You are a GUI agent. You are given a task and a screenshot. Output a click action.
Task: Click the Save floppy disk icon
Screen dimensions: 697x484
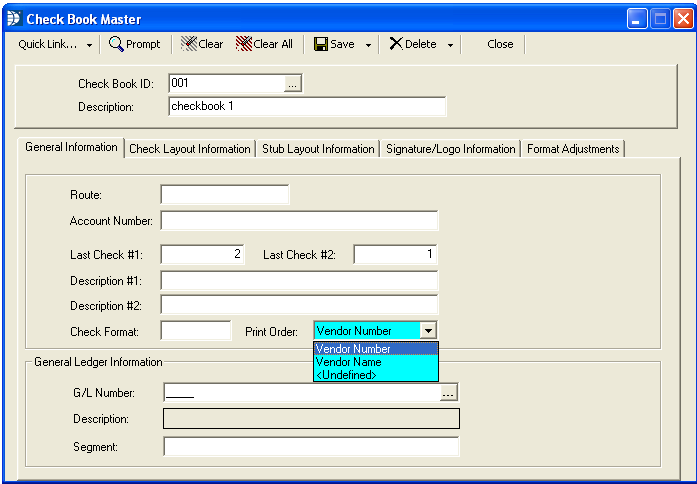(320, 44)
